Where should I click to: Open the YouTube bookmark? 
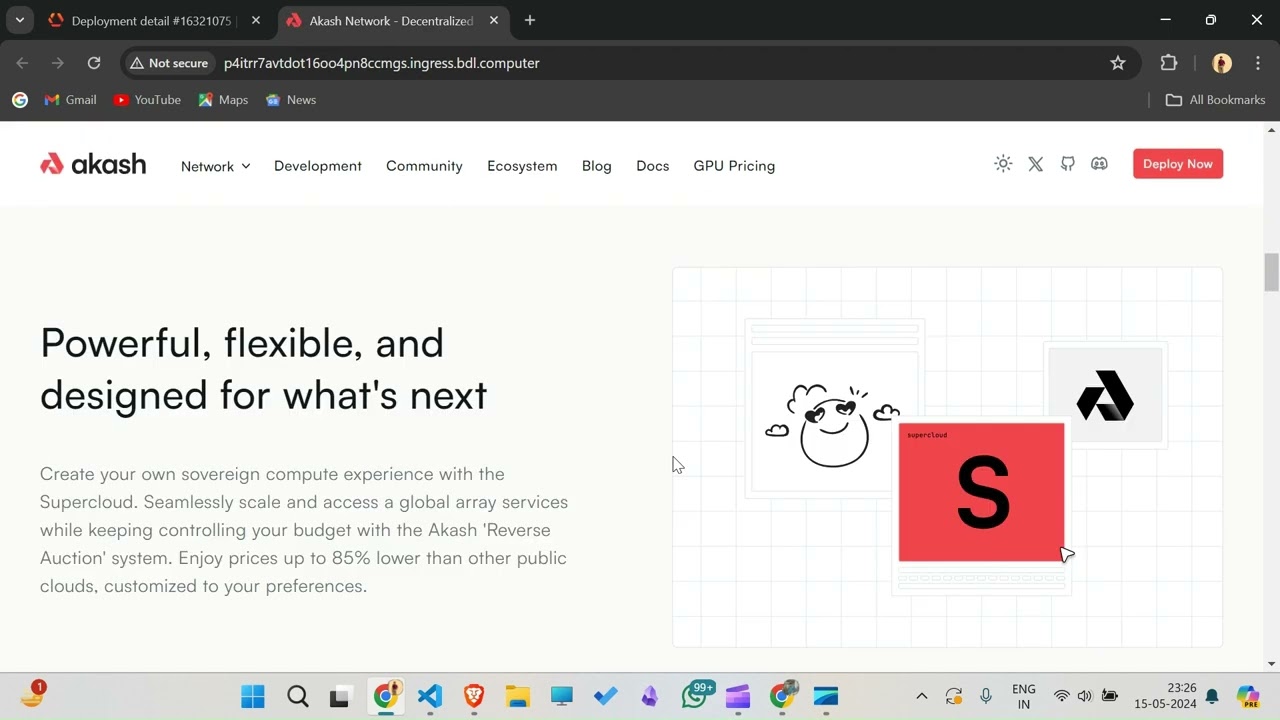[x=147, y=100]
